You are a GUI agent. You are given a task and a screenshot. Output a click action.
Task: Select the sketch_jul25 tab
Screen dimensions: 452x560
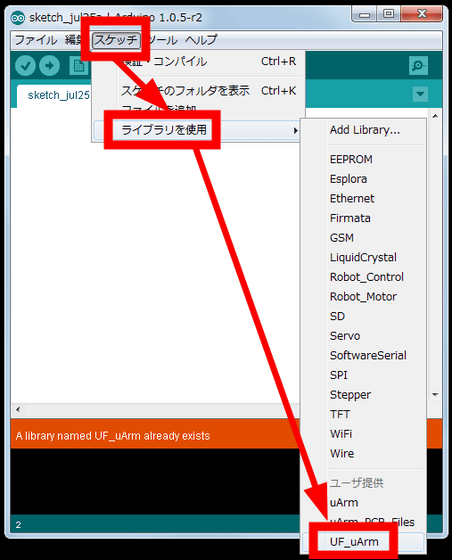point(59,95)
